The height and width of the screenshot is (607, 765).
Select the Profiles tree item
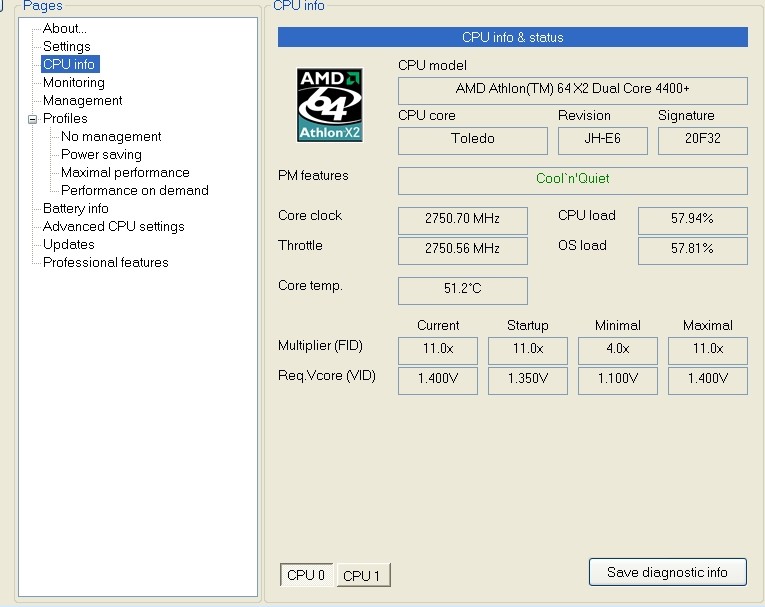click(65, 119)
